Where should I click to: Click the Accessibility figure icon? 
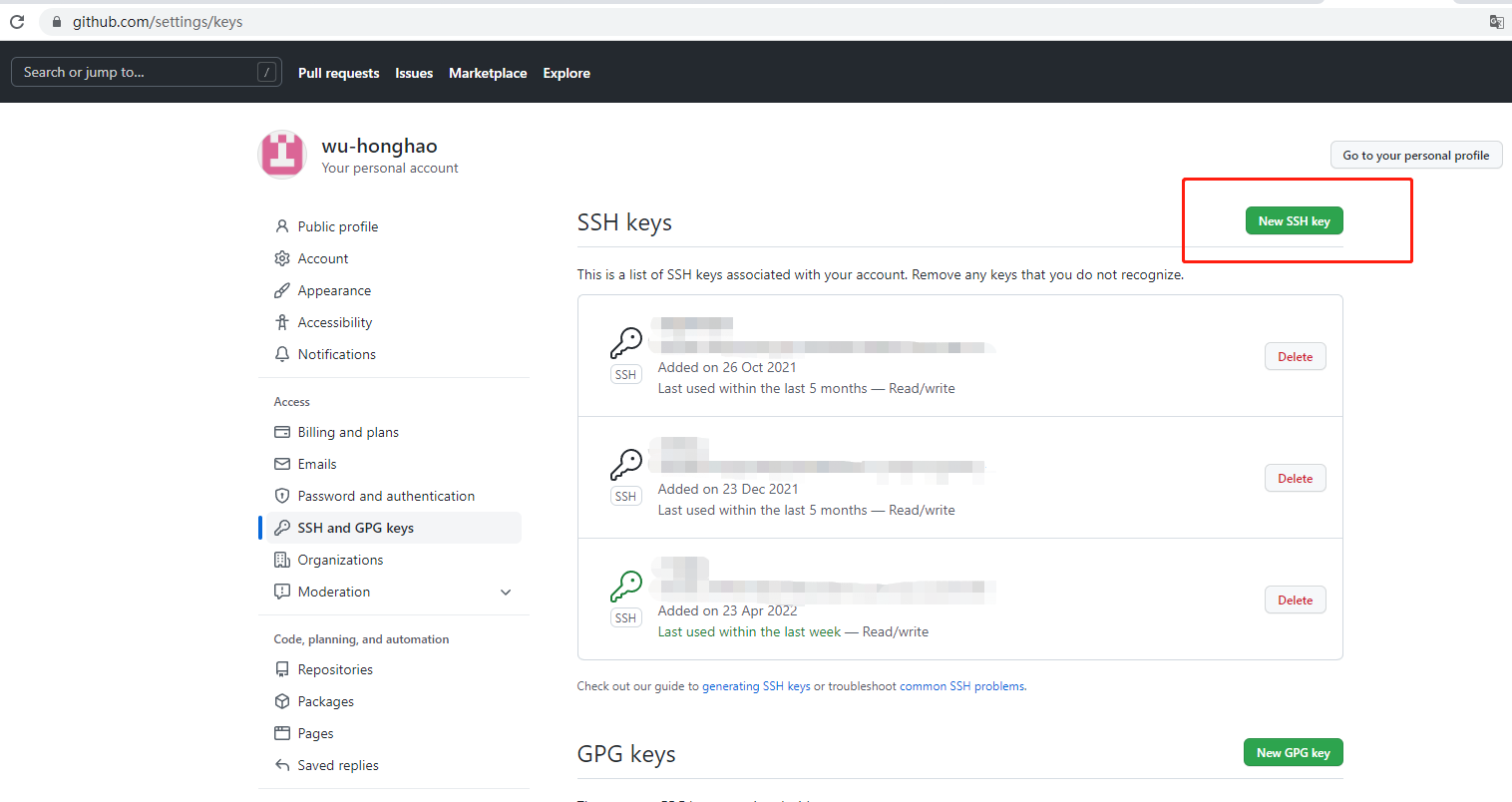coord(282,322)
